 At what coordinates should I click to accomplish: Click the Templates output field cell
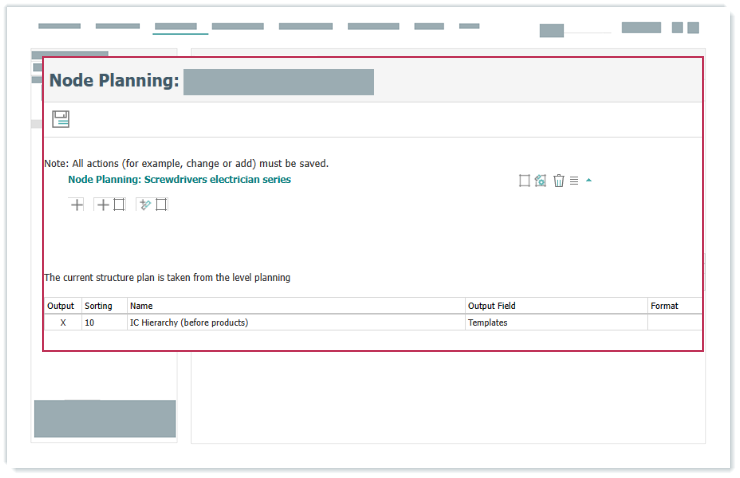coord(488,323)
